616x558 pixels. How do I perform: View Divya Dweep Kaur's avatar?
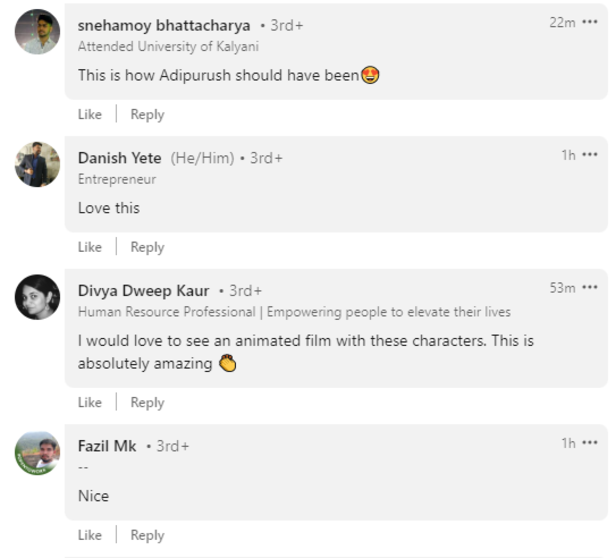pyautogui.click(x=37, y=297)
